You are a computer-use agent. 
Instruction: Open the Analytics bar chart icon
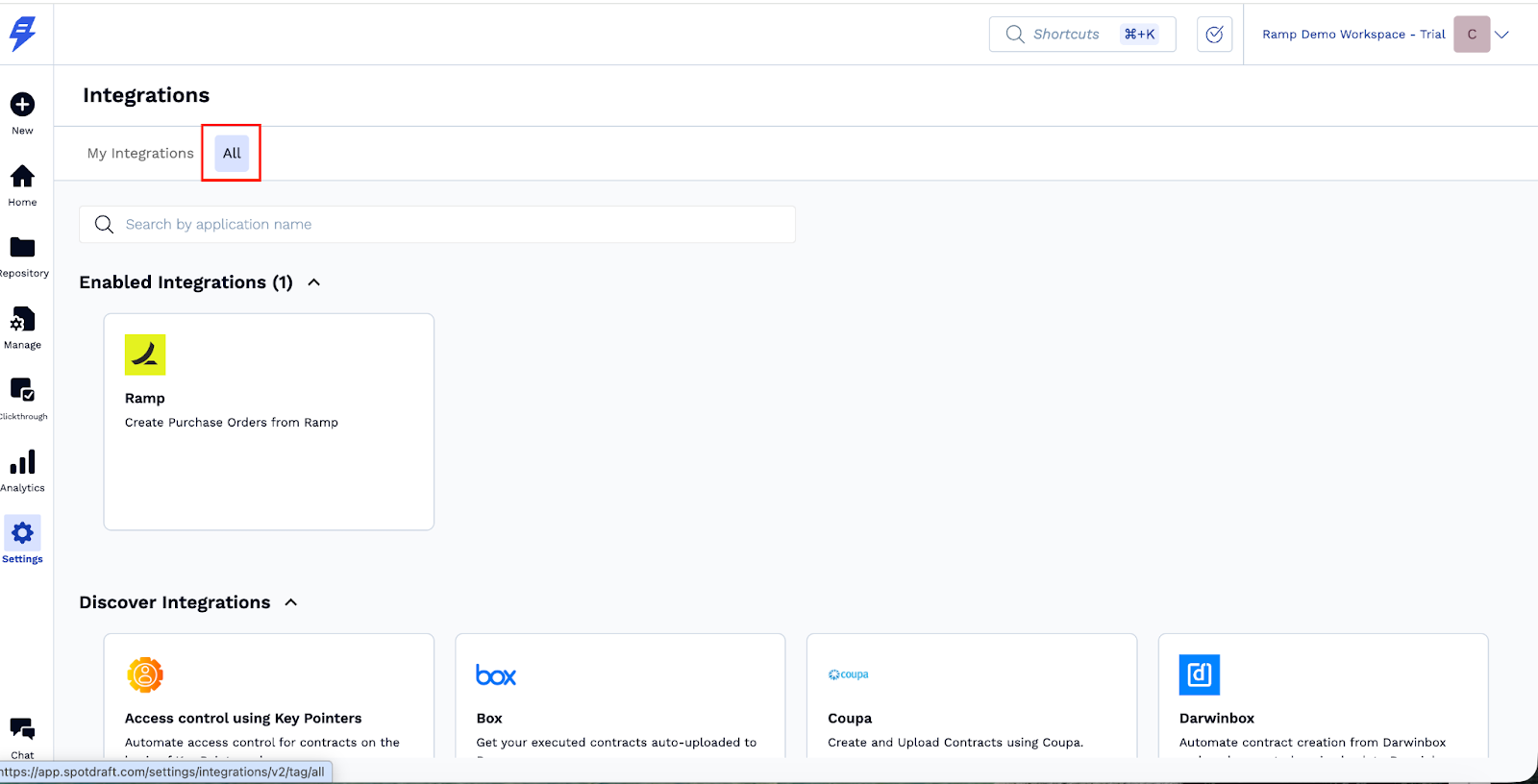pos(22,463)
